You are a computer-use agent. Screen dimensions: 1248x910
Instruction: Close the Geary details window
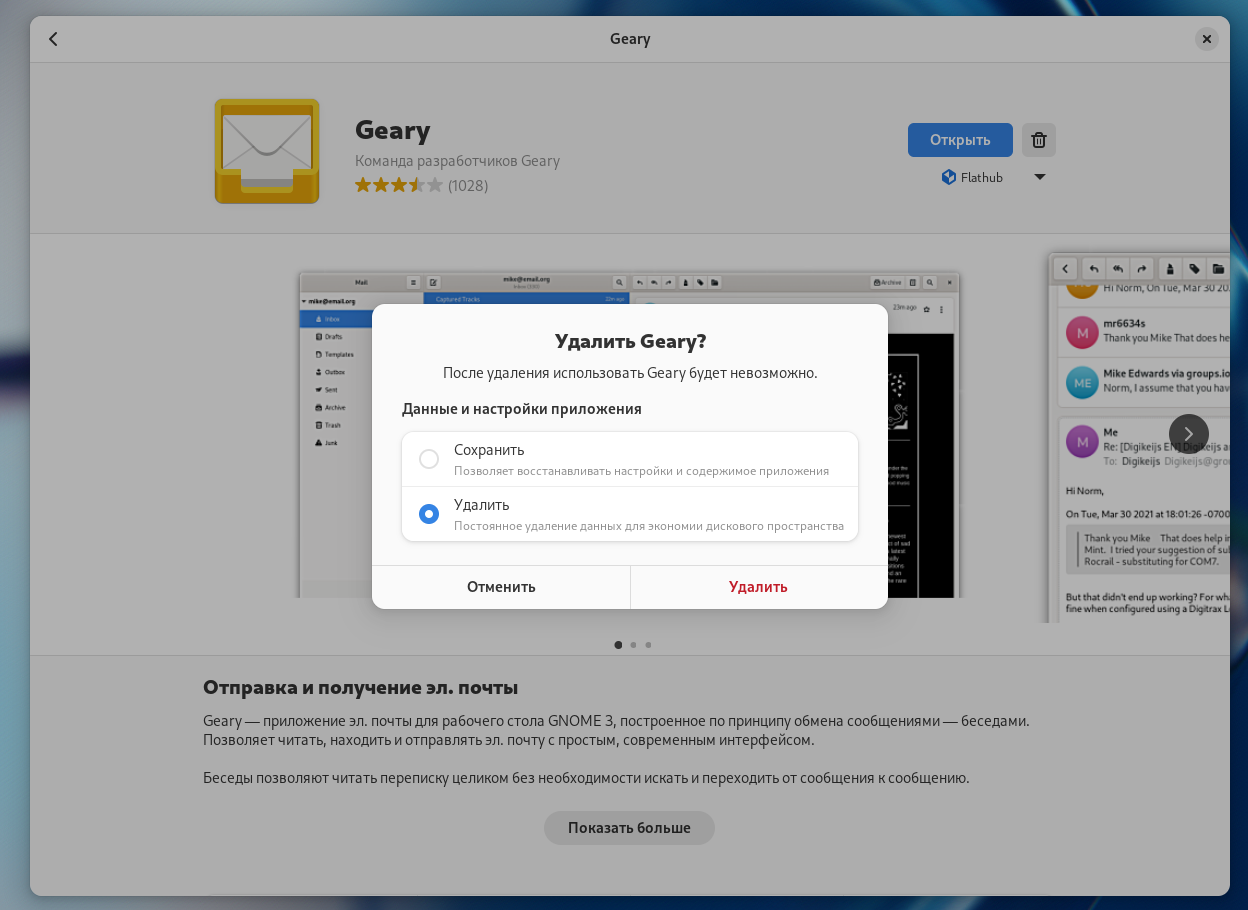pos(1207,39)
